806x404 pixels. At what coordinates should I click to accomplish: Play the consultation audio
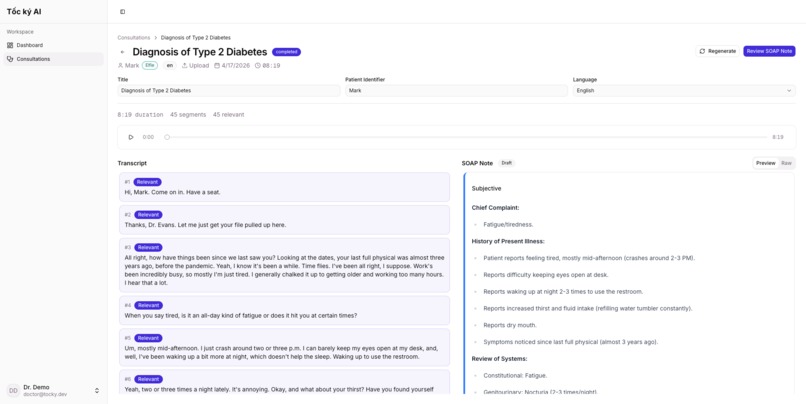click(x=131, y=137)
